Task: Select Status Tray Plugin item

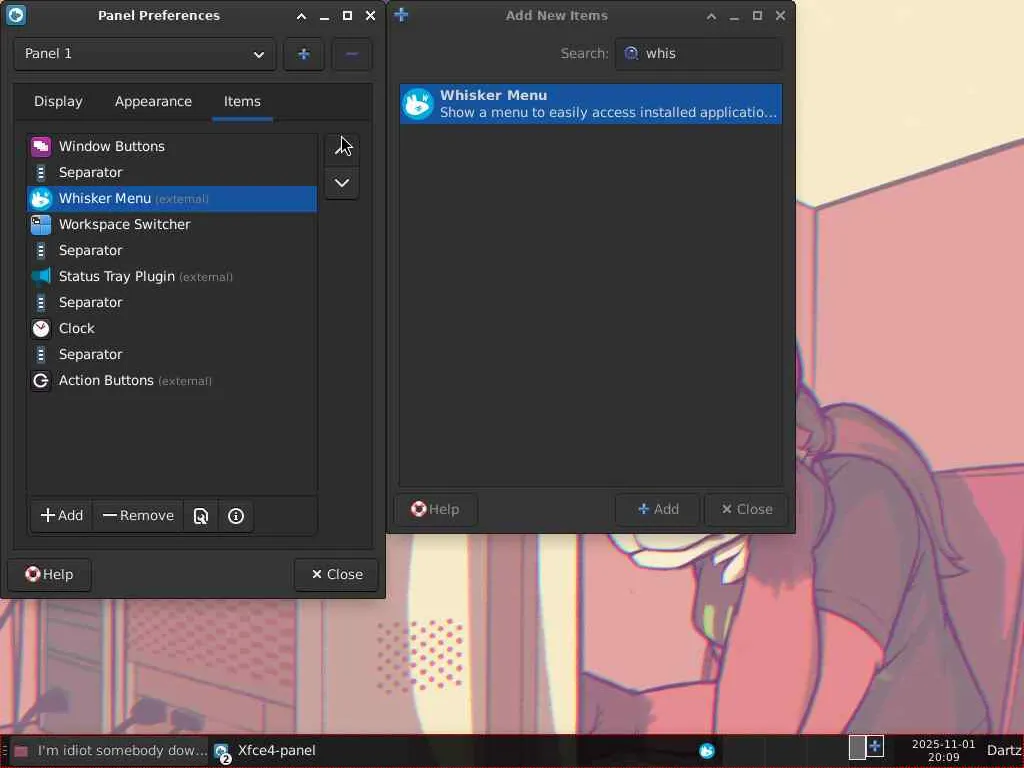Action: [172, 277]
